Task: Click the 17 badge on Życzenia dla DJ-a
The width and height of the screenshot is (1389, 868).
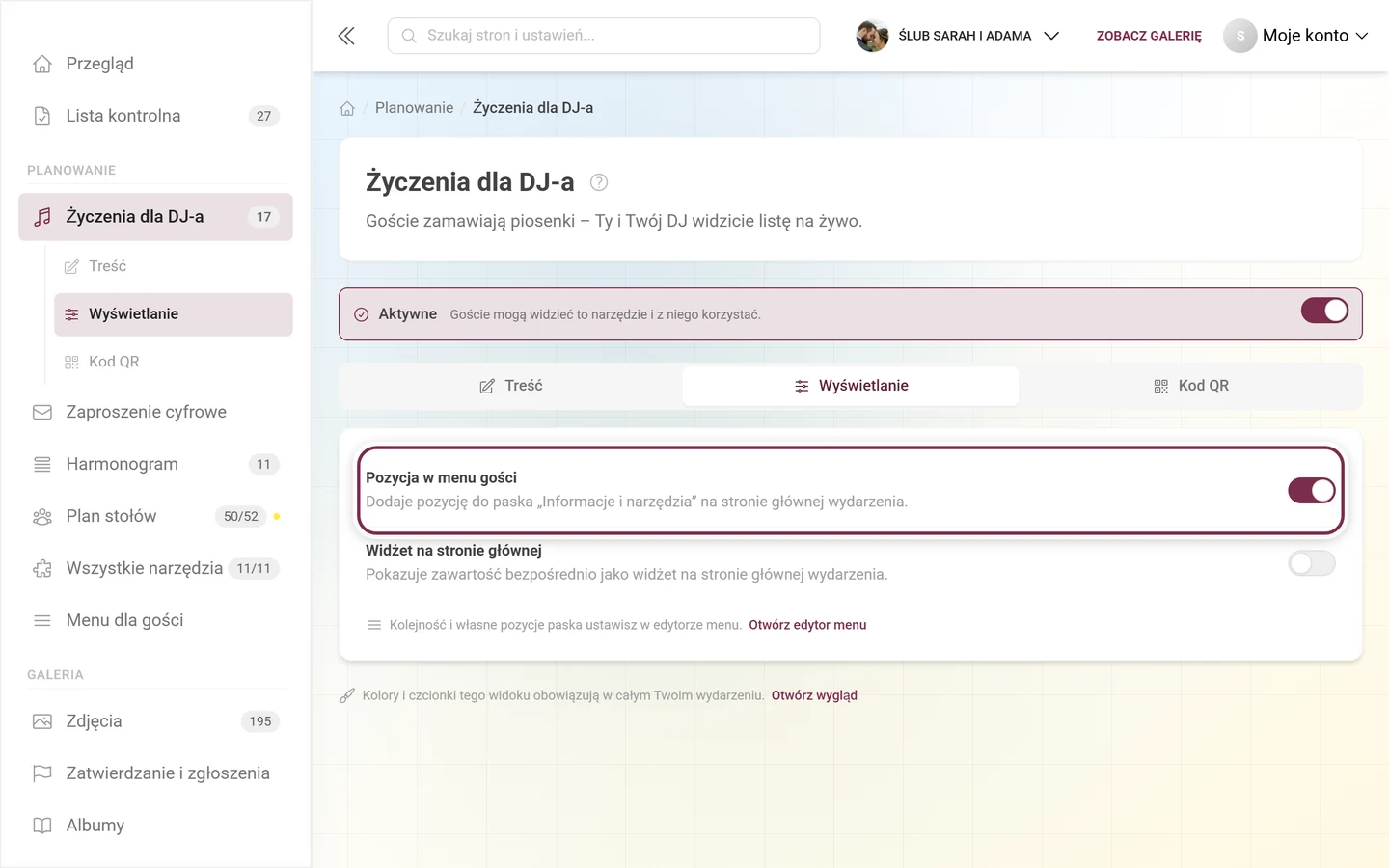Action: pos(263,217)
